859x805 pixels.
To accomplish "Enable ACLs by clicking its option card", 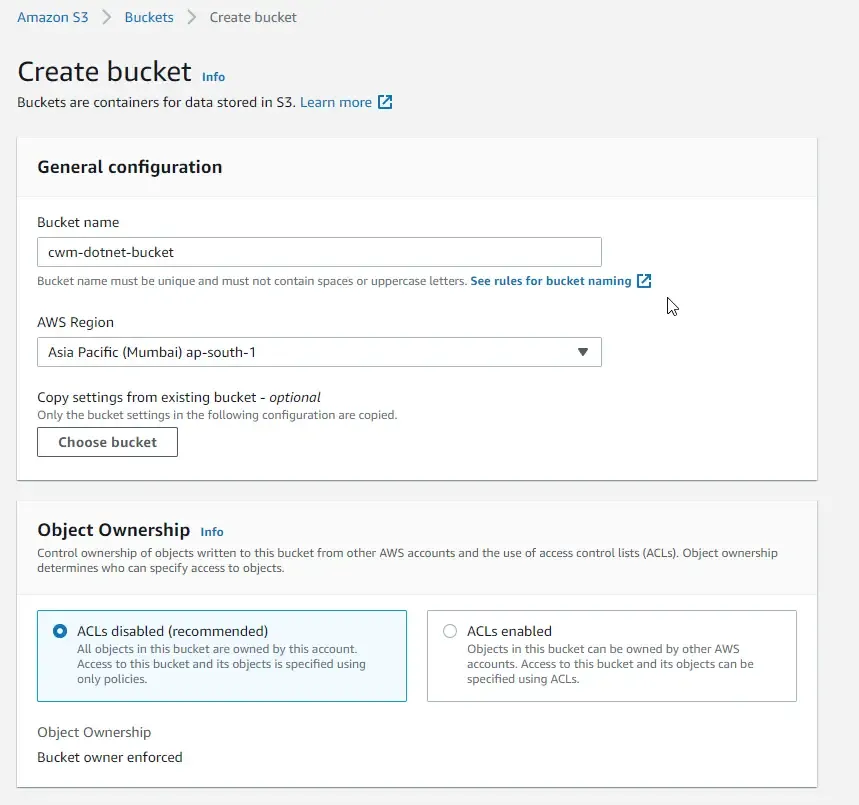I will pyautogui.click(x=611, y=655).
